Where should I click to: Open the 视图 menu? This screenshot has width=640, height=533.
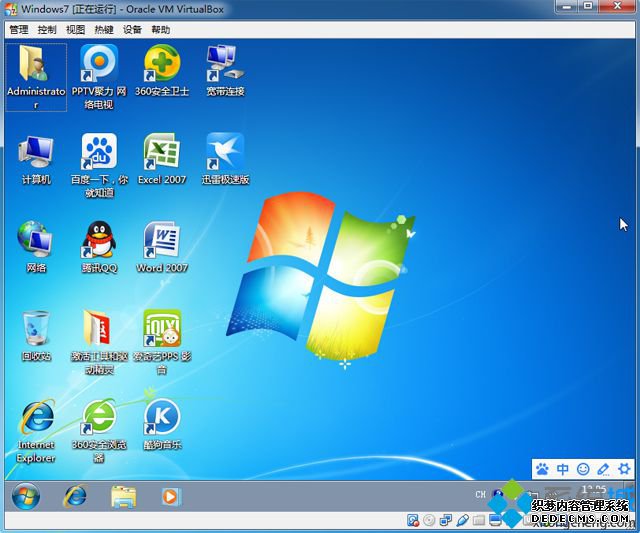75,29
